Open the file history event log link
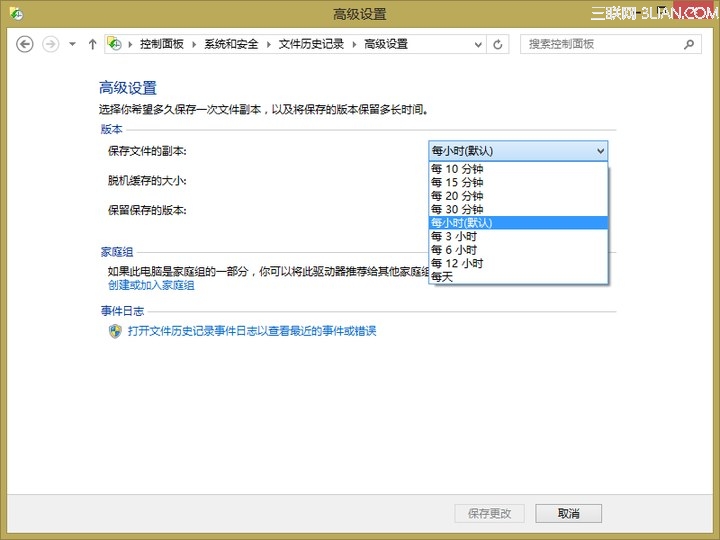The image size is (720, 540). click(x=252, y=331)
